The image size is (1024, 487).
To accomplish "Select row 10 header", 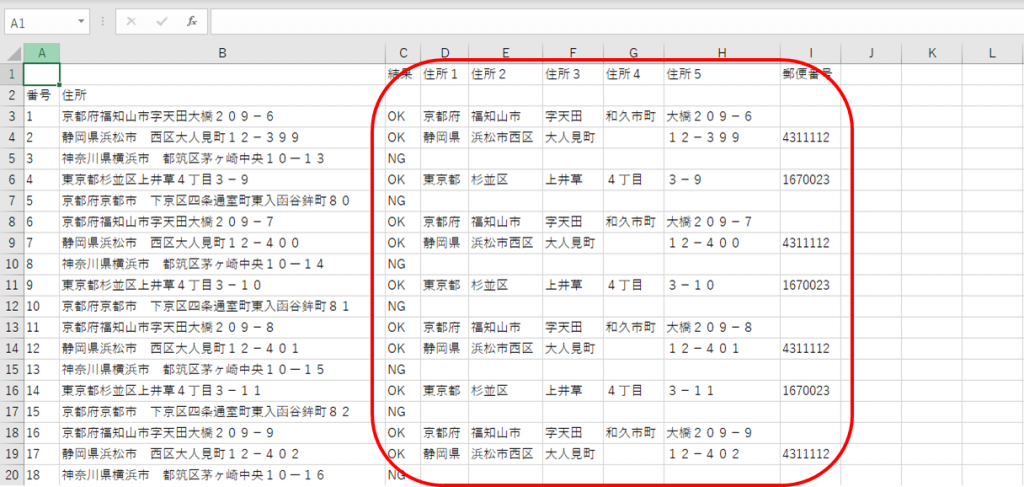I will click(x=12, y=264).
